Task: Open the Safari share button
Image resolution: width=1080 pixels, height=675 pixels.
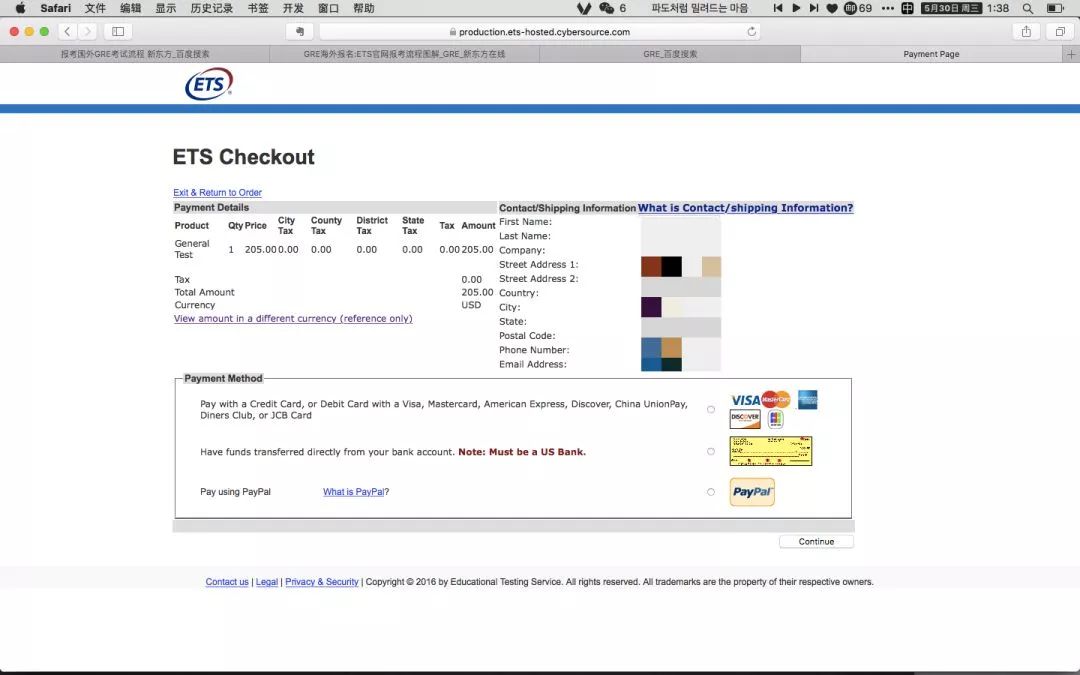Action: [x=1026, y=32]
